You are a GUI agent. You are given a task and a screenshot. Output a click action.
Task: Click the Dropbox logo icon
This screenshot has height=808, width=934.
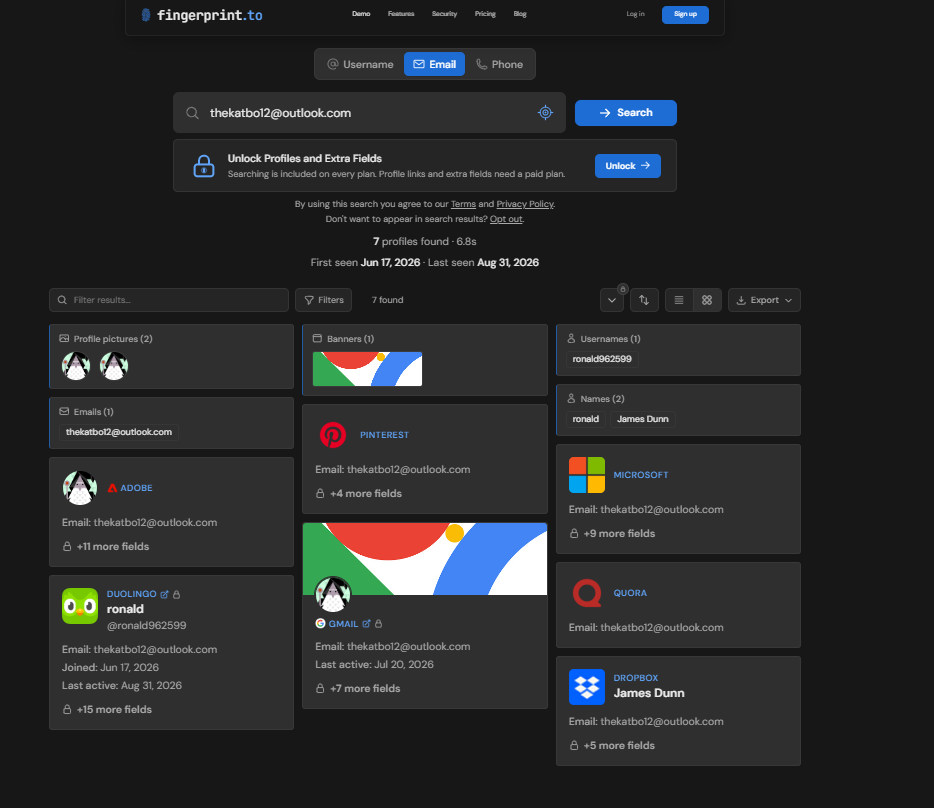click(x=587, y=687)
